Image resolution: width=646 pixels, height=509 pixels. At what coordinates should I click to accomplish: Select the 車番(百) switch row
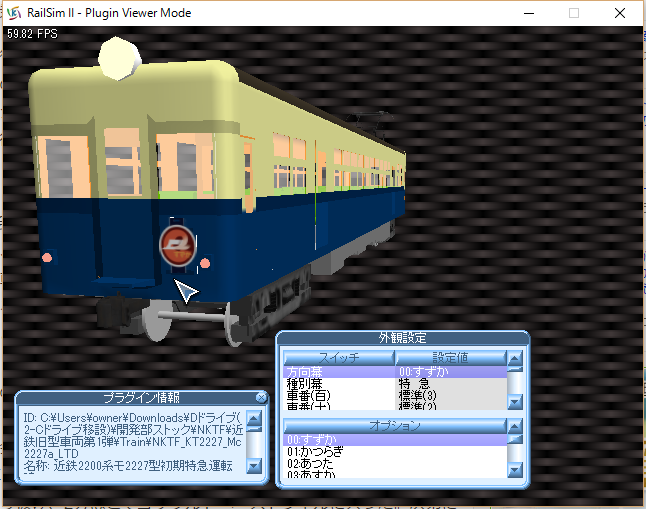(339, 396)
